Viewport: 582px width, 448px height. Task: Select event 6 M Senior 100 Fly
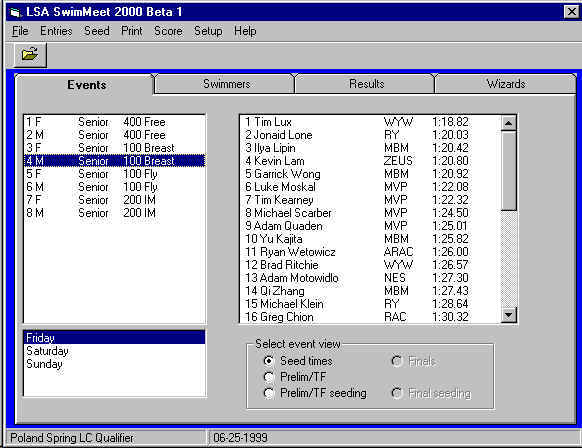click(x=114, y=187)
